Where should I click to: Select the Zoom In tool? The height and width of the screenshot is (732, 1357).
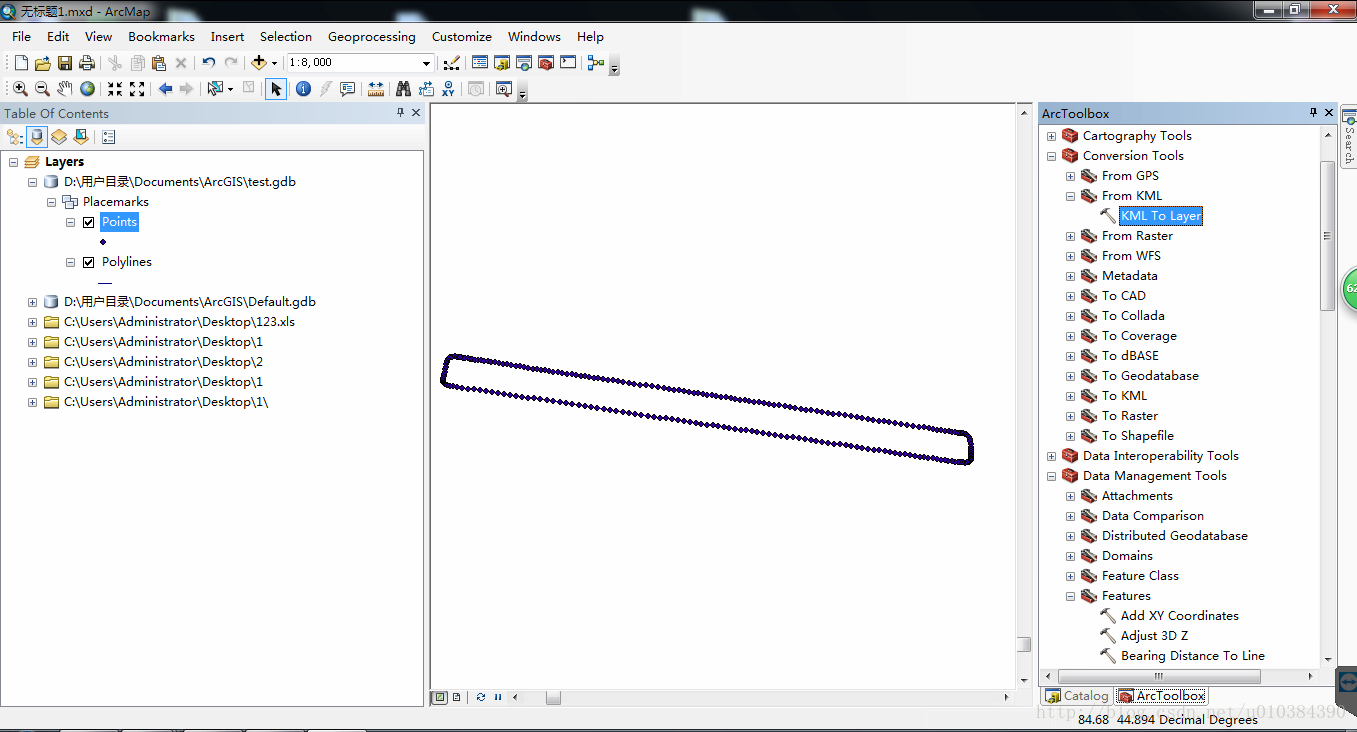click(x=20, y=89)
